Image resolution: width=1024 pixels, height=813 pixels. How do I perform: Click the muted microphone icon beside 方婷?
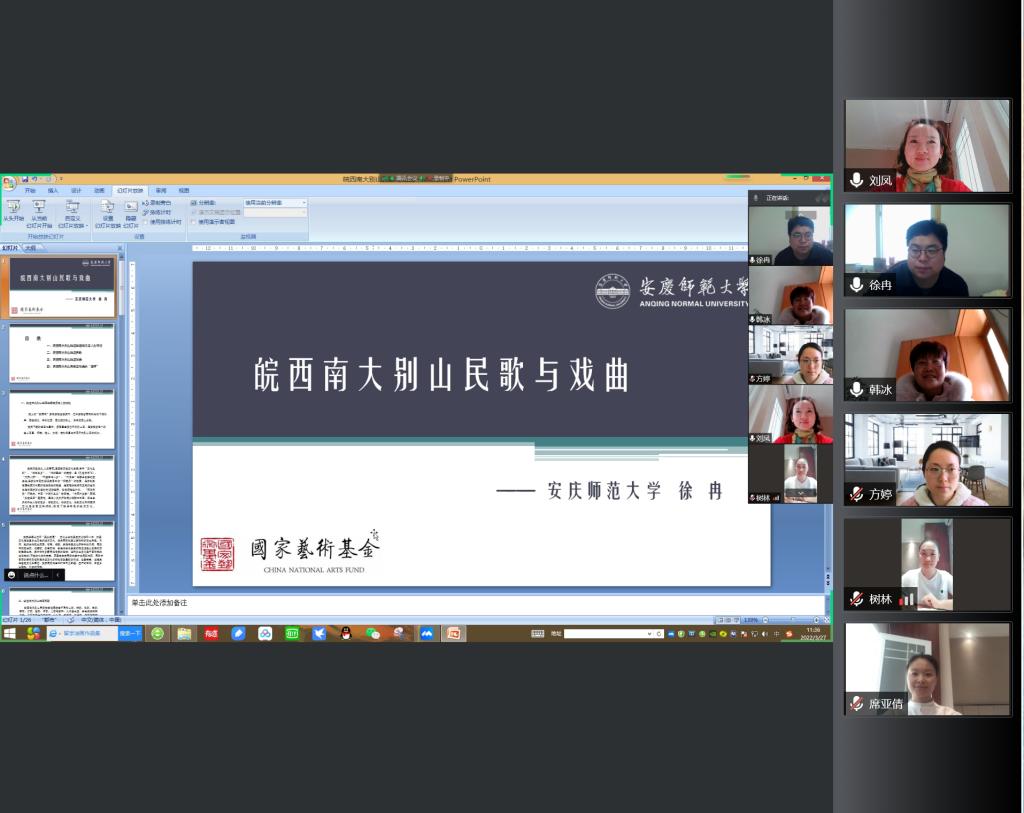pyautogui.click(x=857, y=494)
